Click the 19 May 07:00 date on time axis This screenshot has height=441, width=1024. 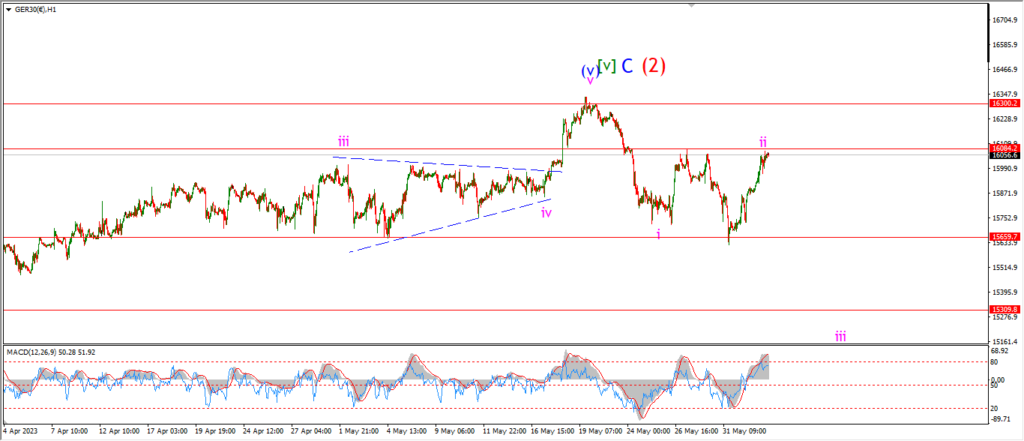(x=598, y=432)
